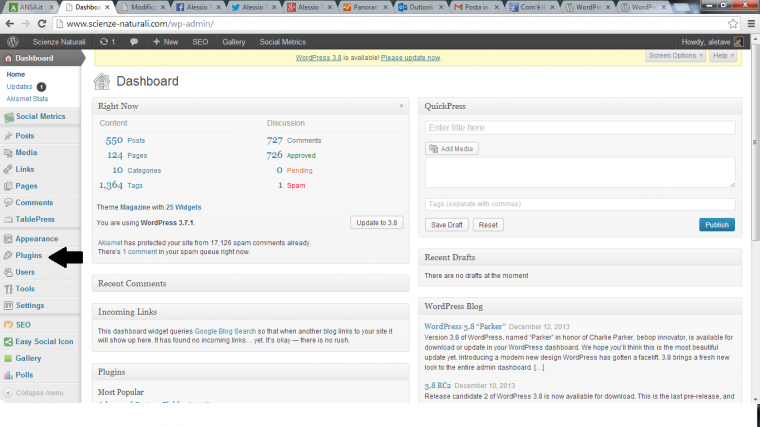Screen dimensions: 760x427
Task: Open the 727 Comments link
Action: point(294,141)
